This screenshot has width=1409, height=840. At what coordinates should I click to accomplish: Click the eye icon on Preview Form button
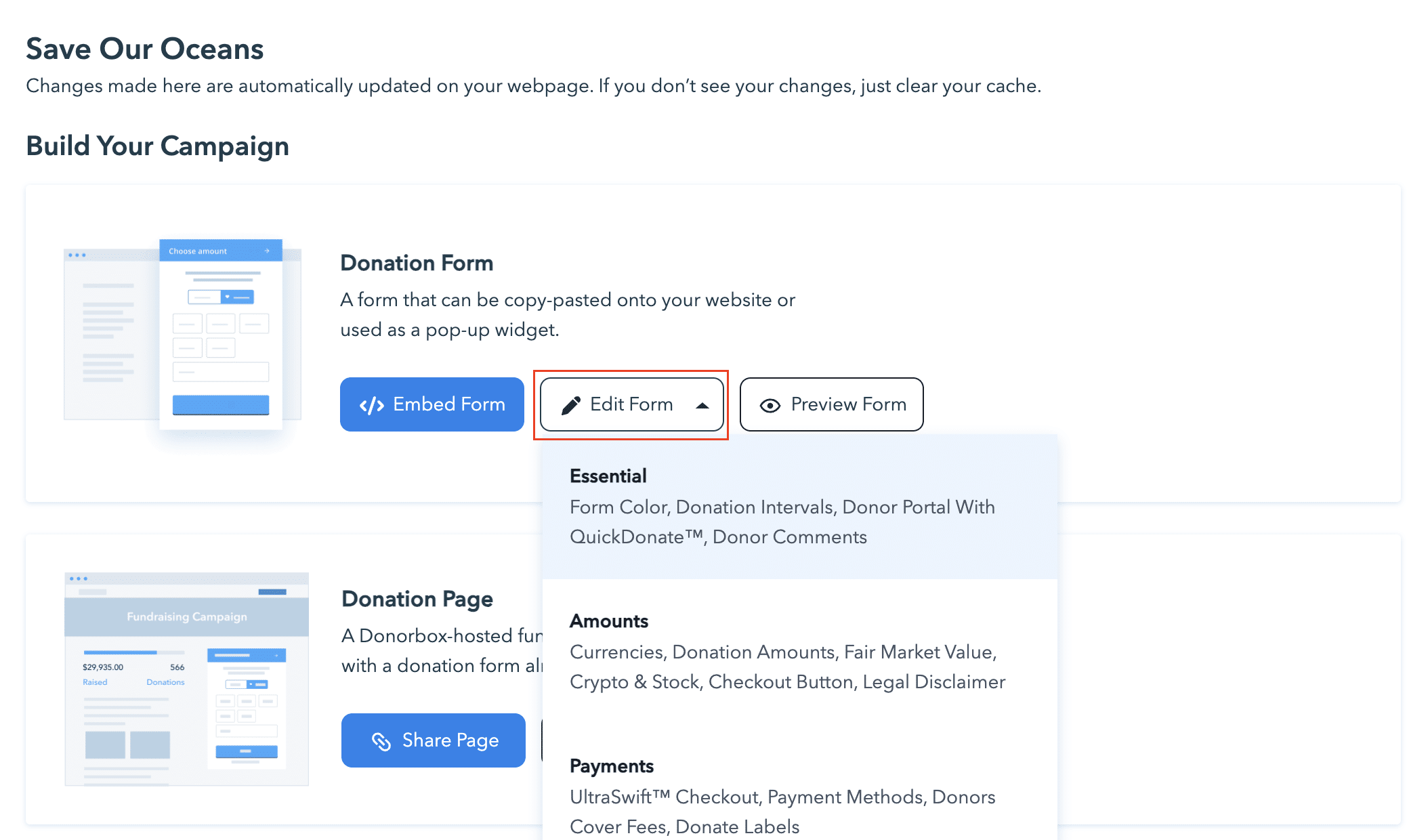(x=769, y=404)
